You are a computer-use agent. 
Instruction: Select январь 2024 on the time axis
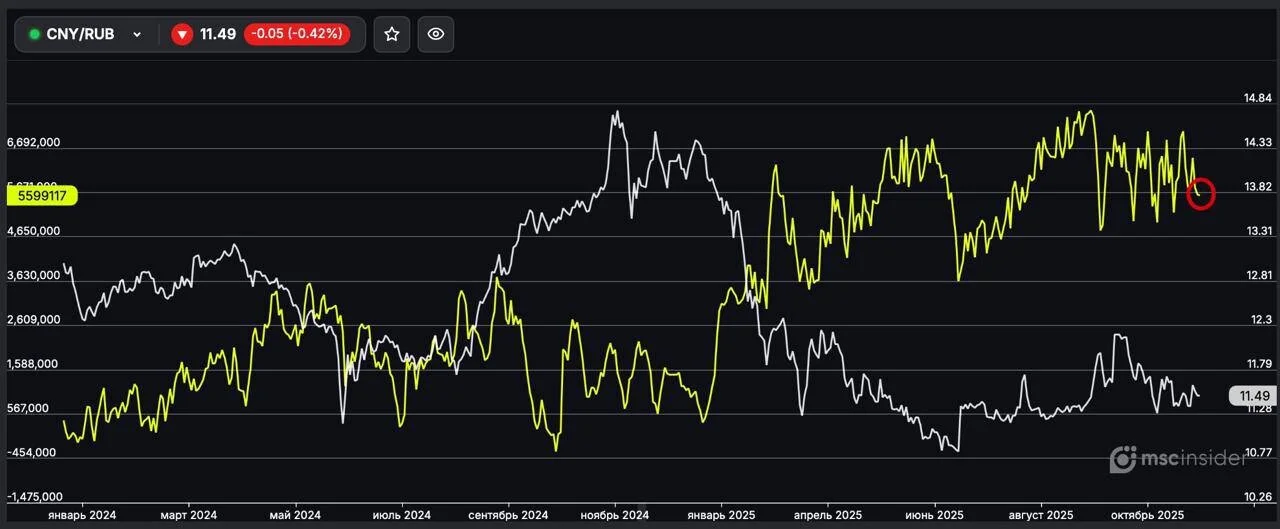(x=82, y=516)
